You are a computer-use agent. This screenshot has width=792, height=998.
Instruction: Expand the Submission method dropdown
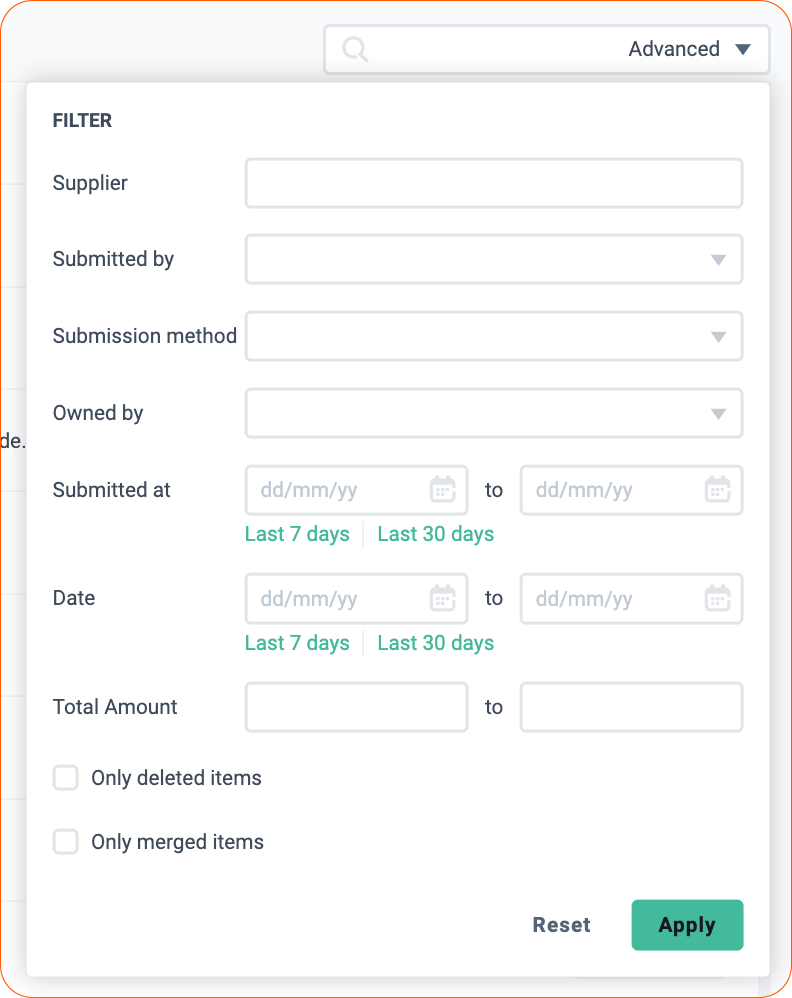494,336
